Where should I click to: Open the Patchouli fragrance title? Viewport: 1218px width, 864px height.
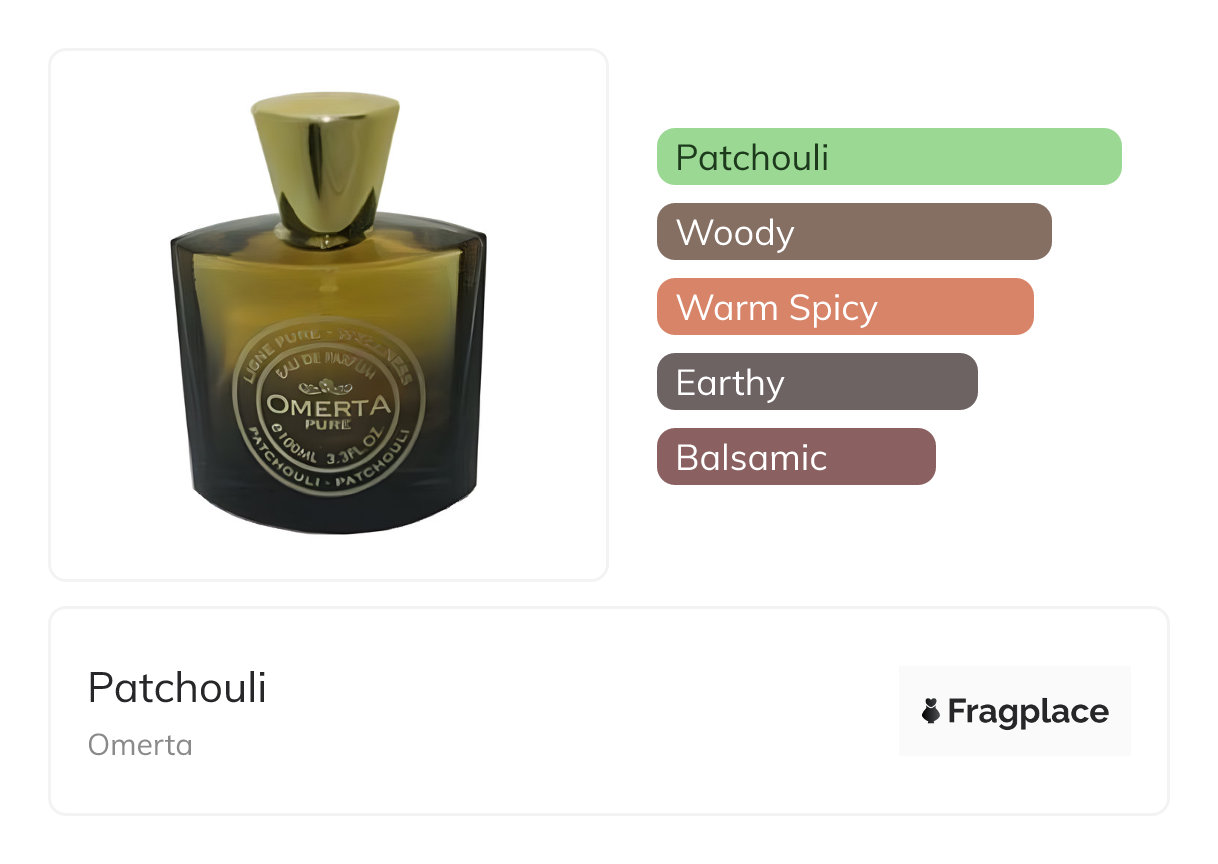click(177, 688)
